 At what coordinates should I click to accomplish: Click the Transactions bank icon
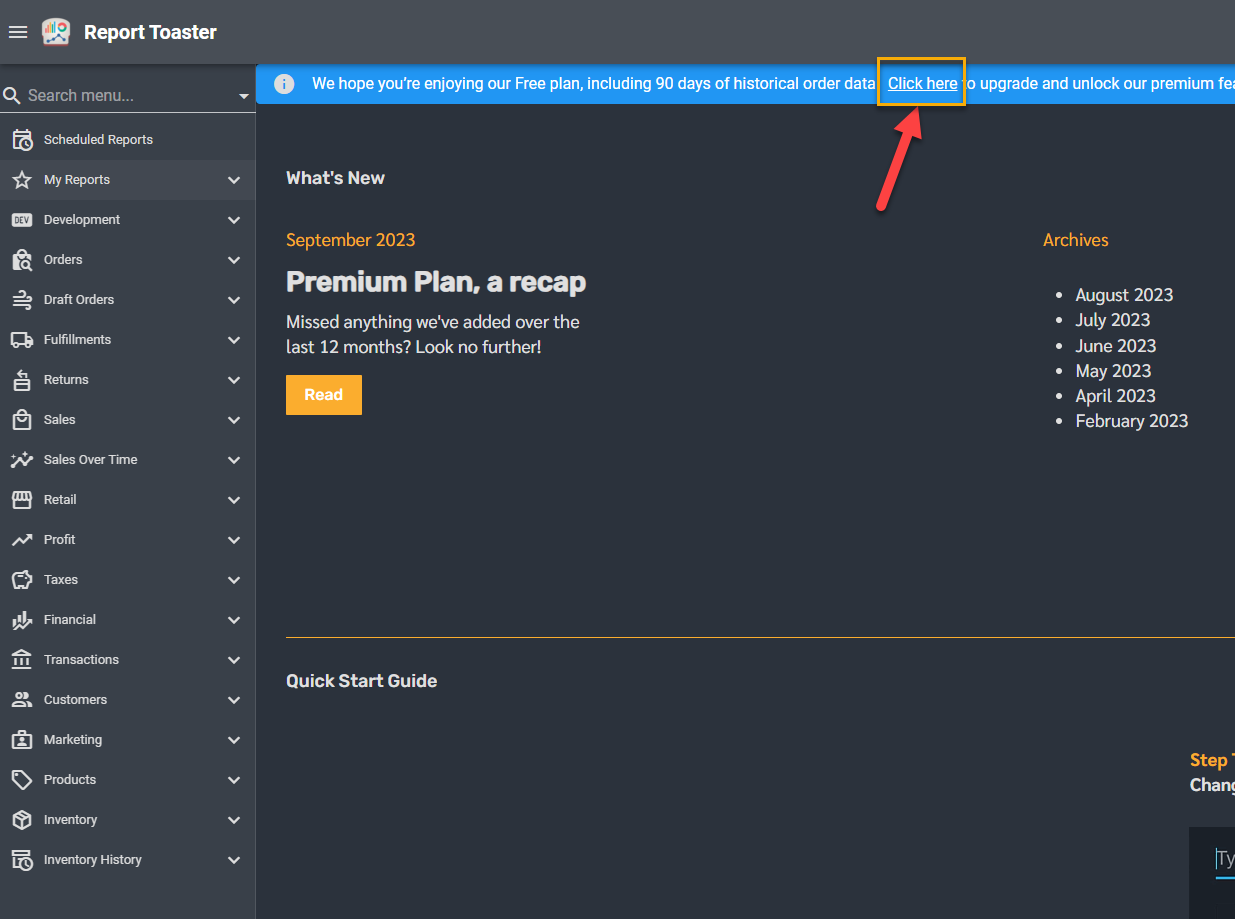(22, 660)
